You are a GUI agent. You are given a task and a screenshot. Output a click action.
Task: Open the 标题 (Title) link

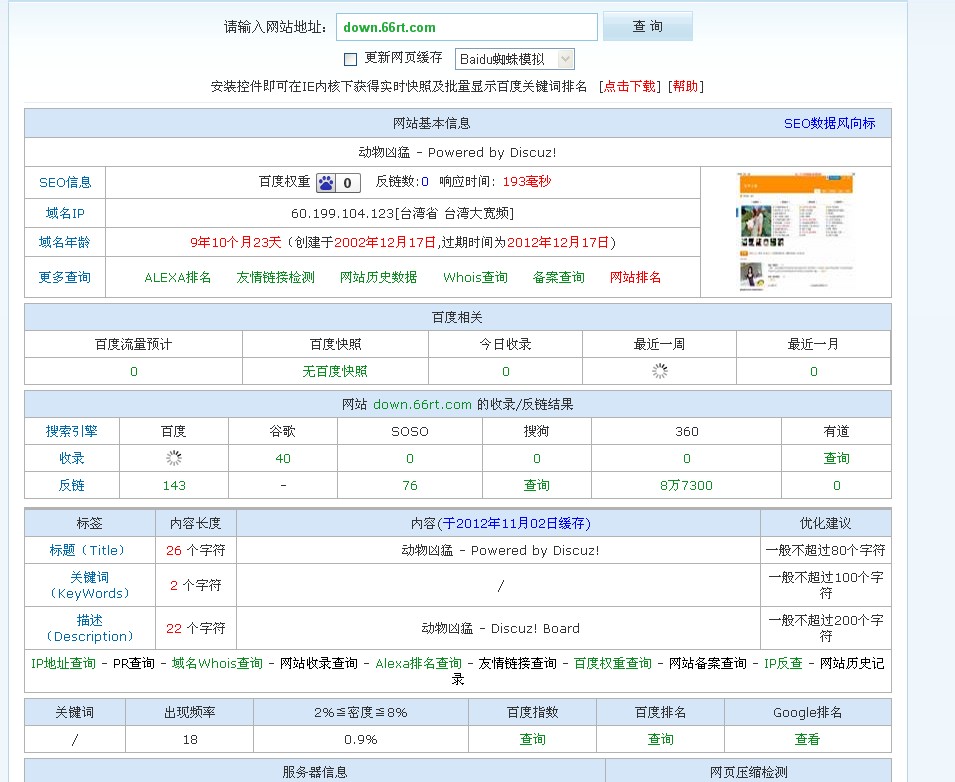coord(90,551)
